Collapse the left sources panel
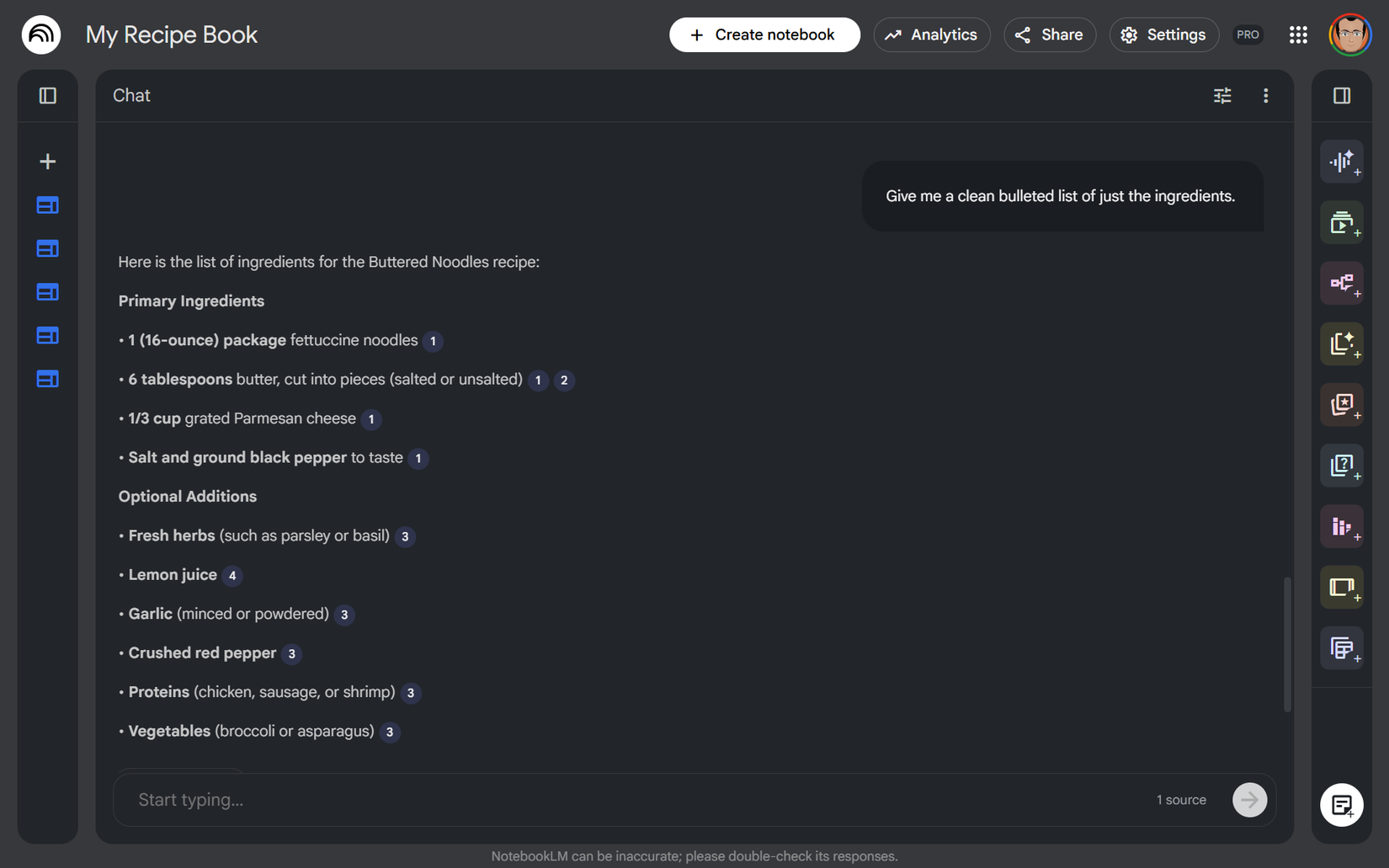Image resolution: width=1389 pixels, height=868 pixels. (48, 96)
